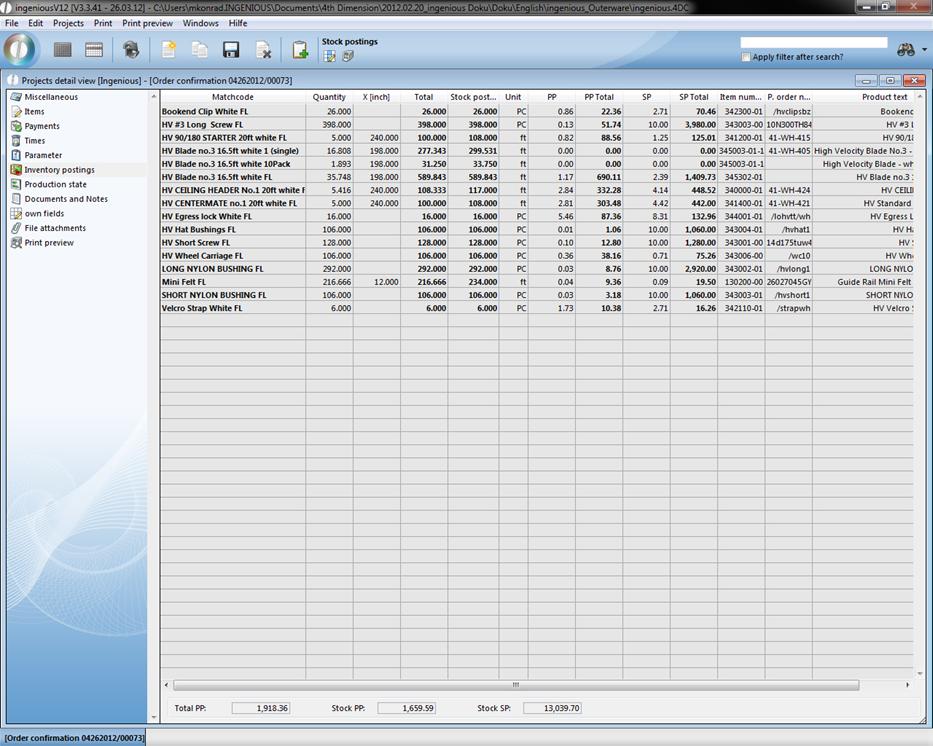The image size is (933, 746).
Task: Click the binoculars search icon
Action: 906,50
